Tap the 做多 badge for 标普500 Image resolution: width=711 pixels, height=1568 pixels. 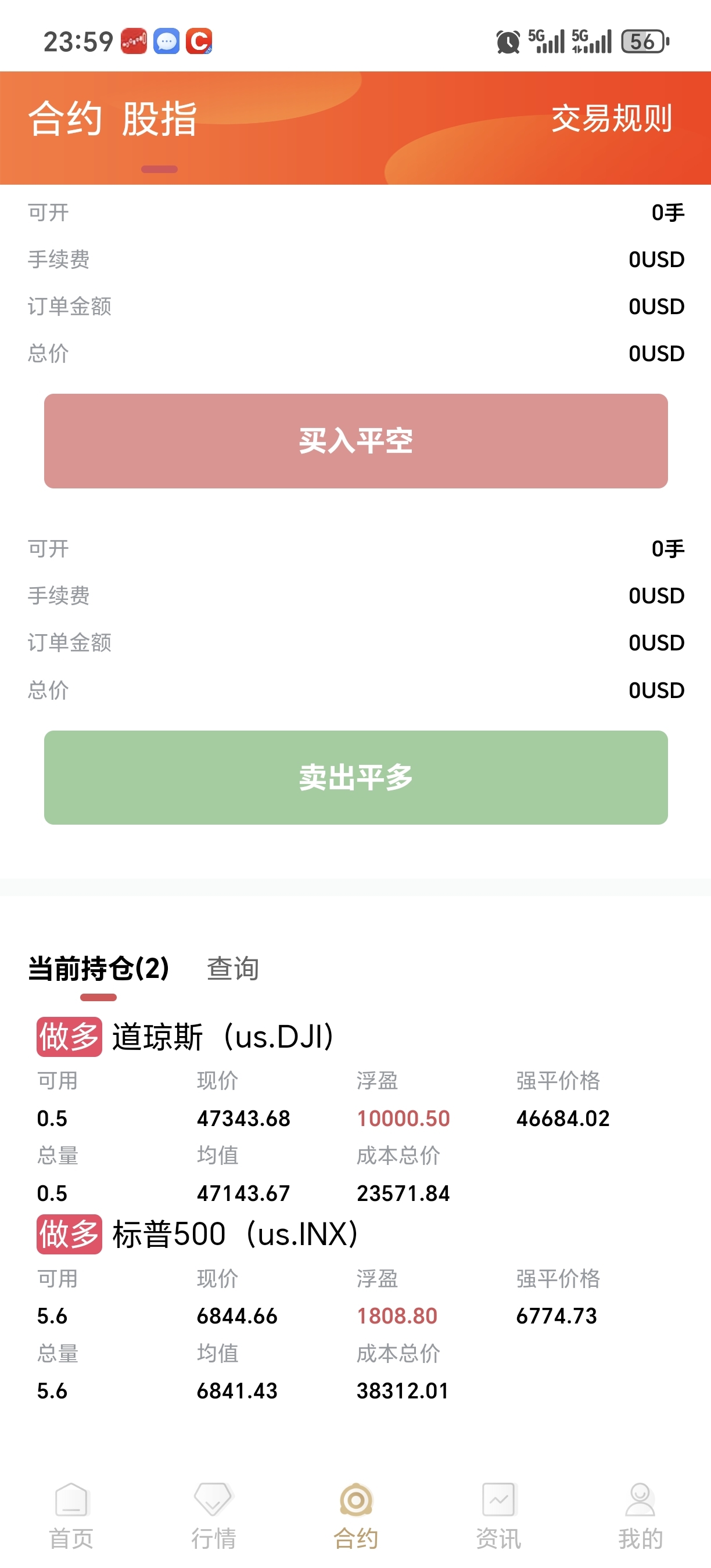click(69, 1235)
